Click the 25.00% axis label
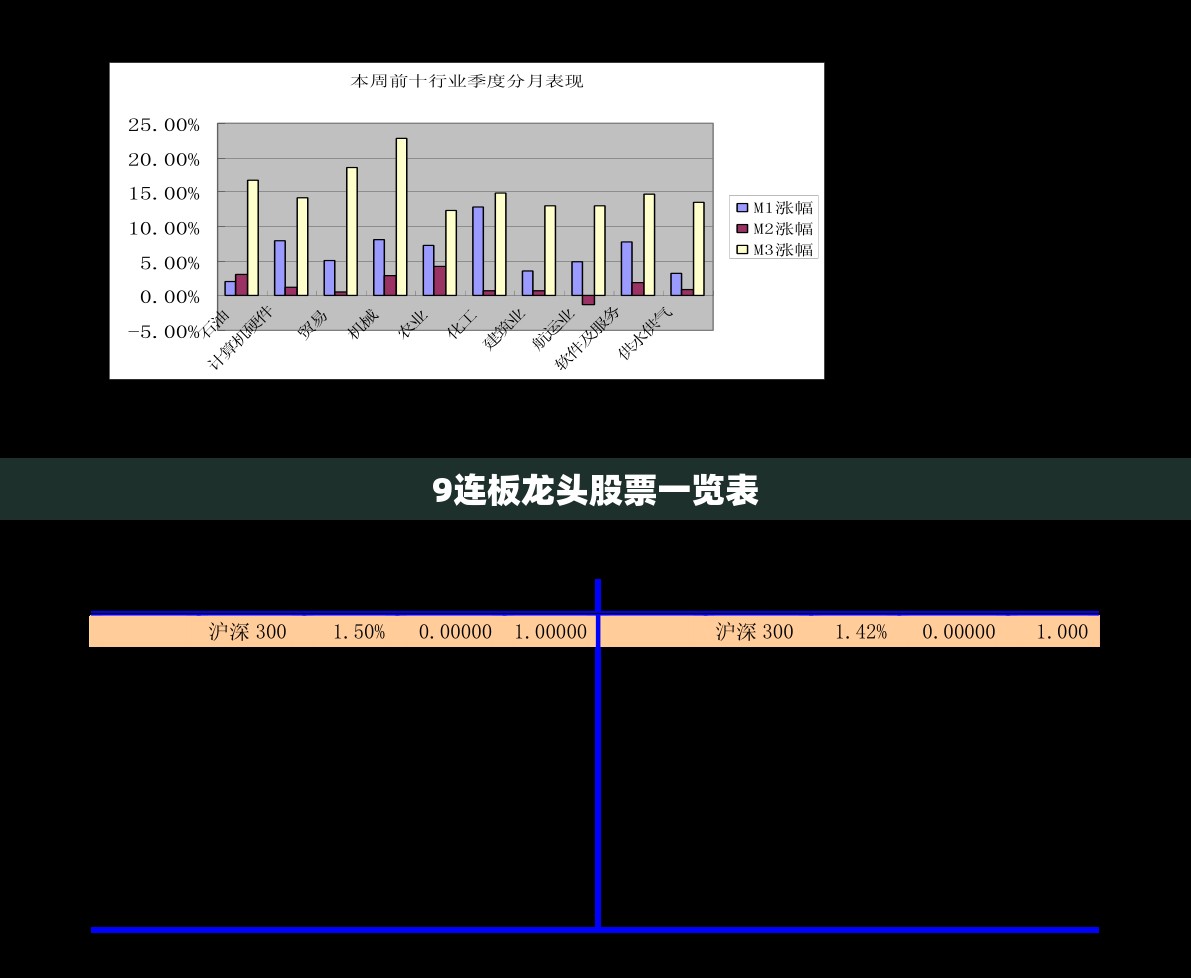The image size is (1191, 978). coord(164,125)
